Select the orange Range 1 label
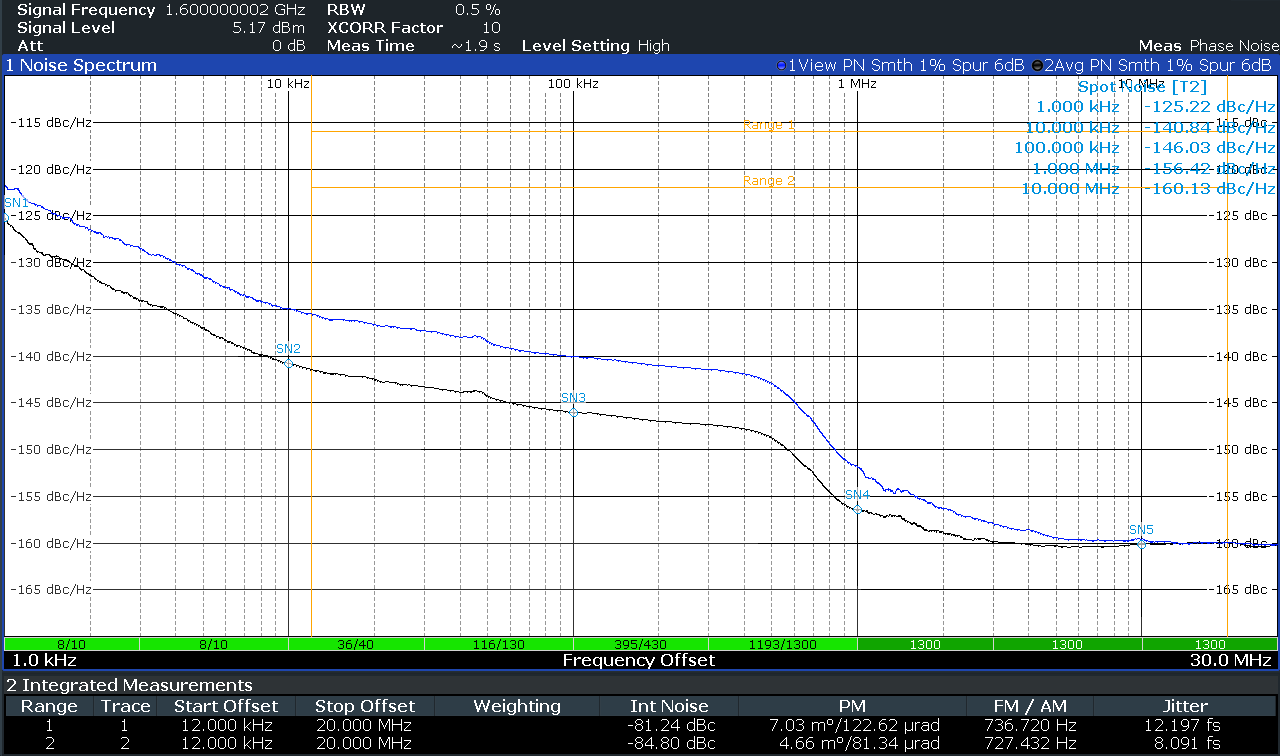The height and width of the screenshot is (756, 1280). (x=769, y=125)
